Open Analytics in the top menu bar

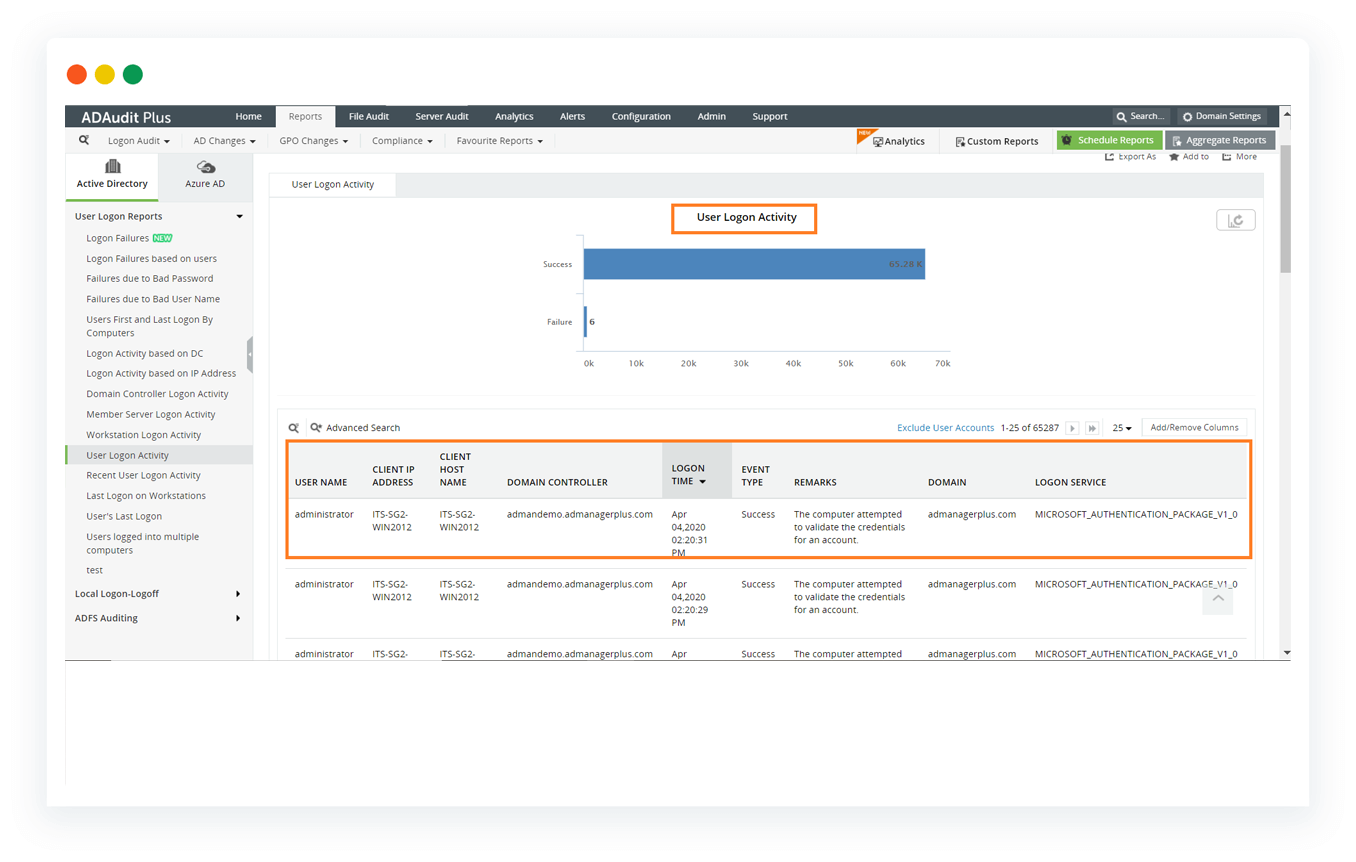pos(514,116)
